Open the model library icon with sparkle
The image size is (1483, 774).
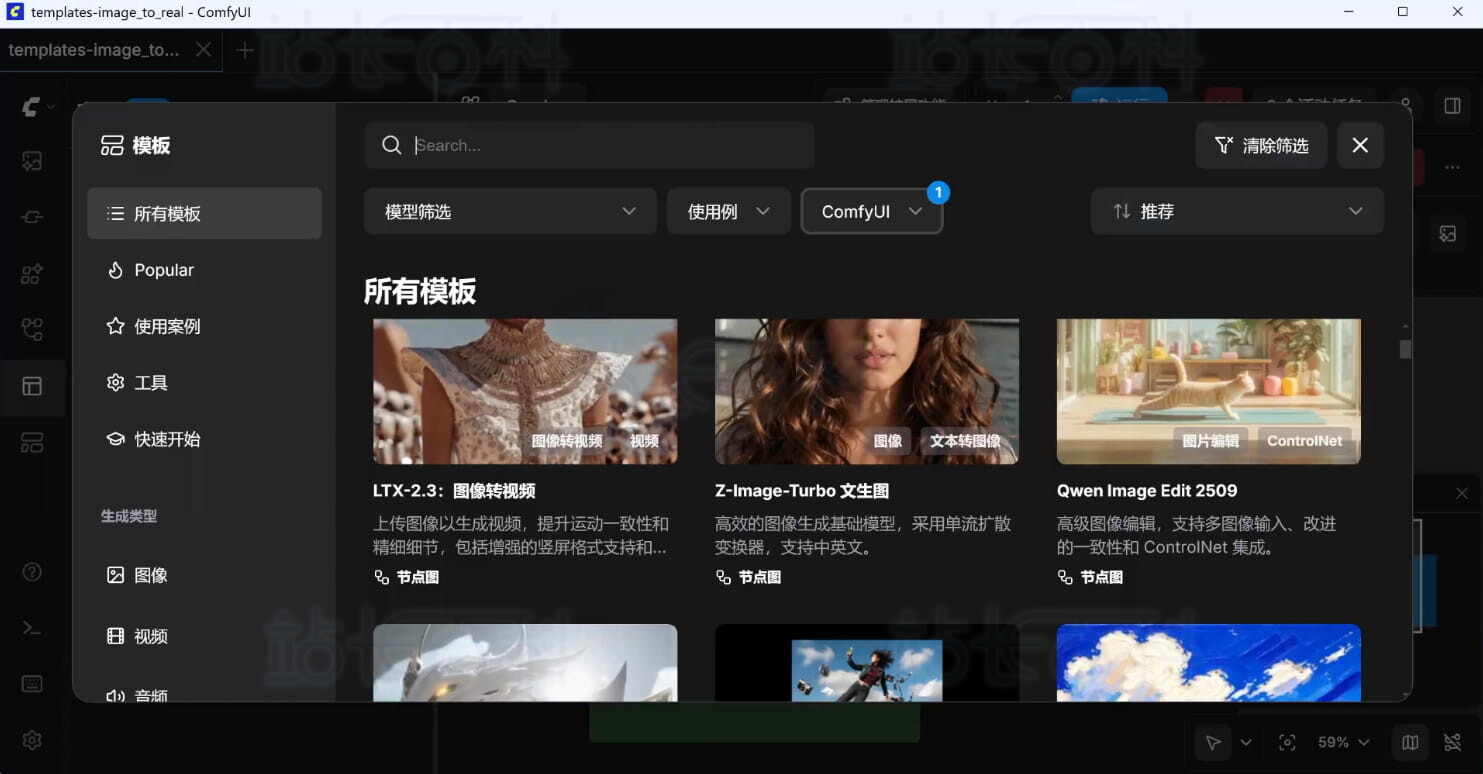32,273
